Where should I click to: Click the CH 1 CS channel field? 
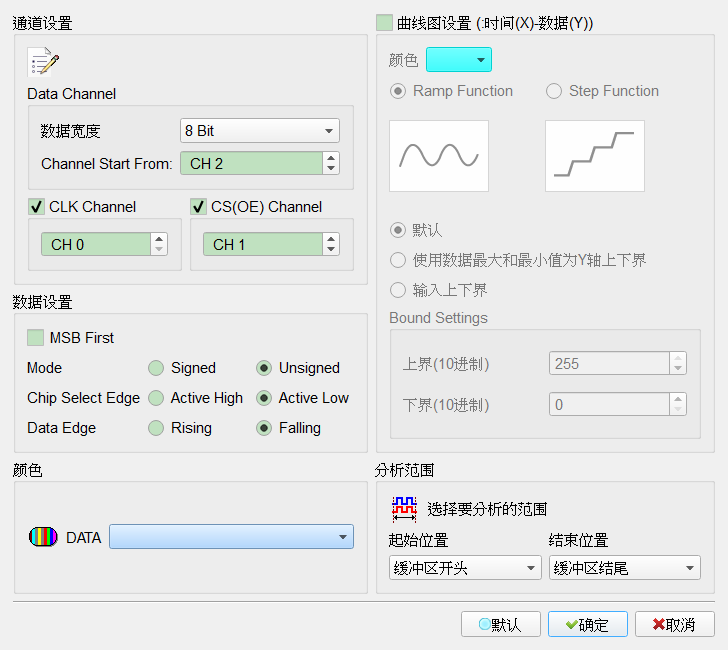[262, 244]
